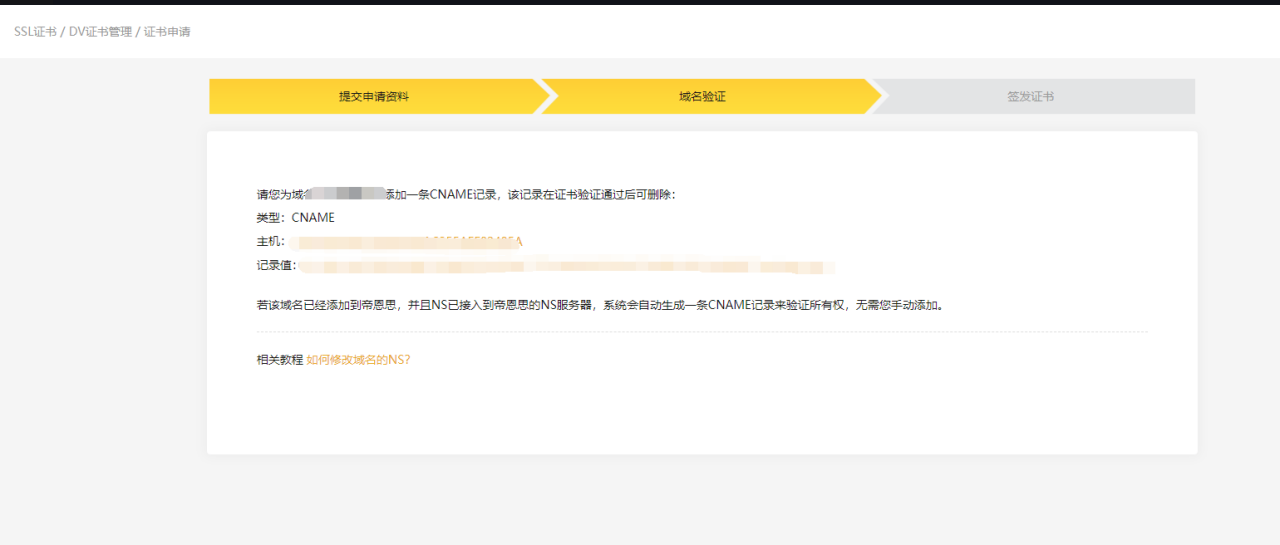Click the paragraph about 帝恩思 NS servers
The image size is (1280, 545).
click(x=600, y=305)
